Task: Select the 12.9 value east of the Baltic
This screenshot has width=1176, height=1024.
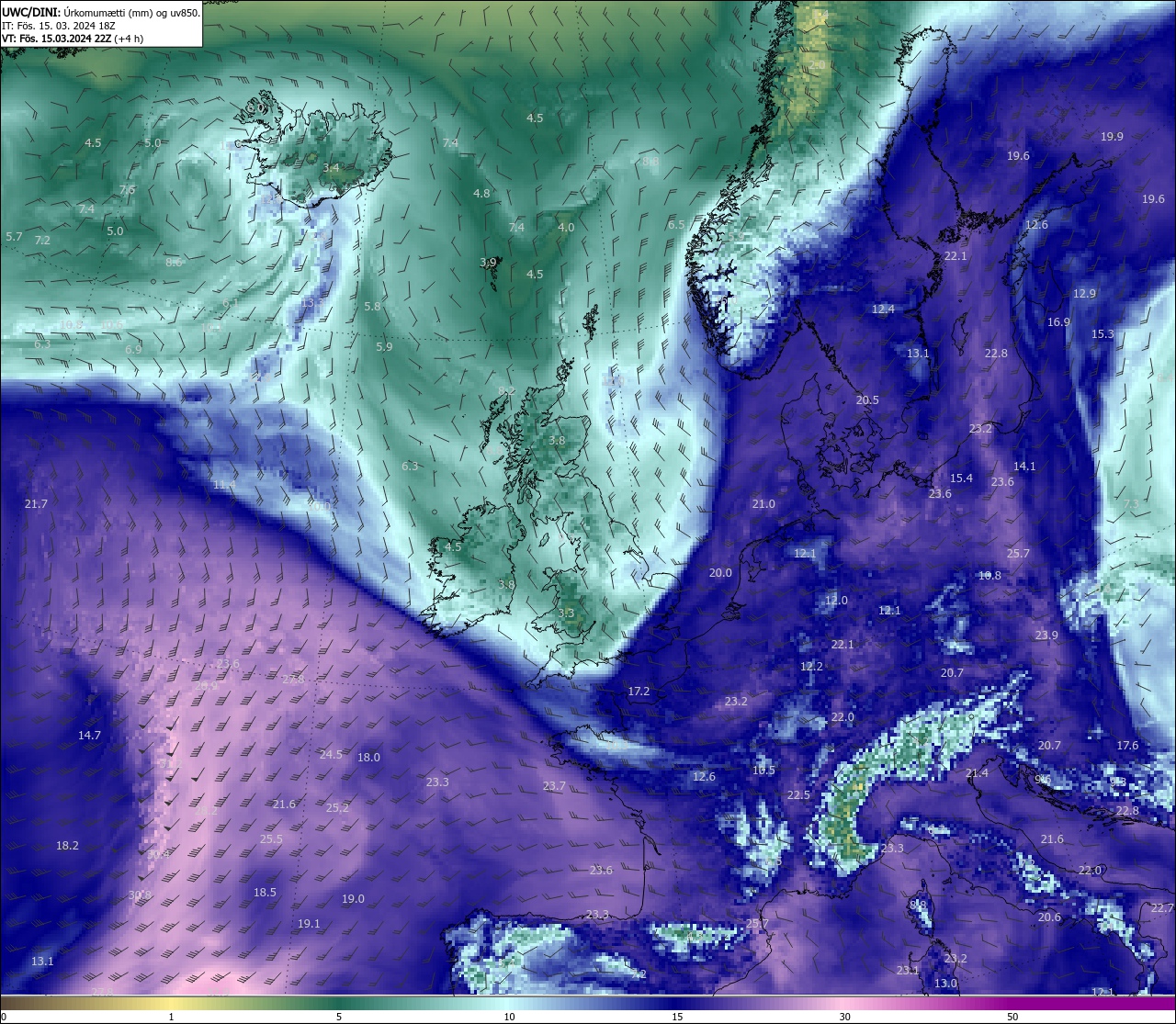Action: 1084,294
